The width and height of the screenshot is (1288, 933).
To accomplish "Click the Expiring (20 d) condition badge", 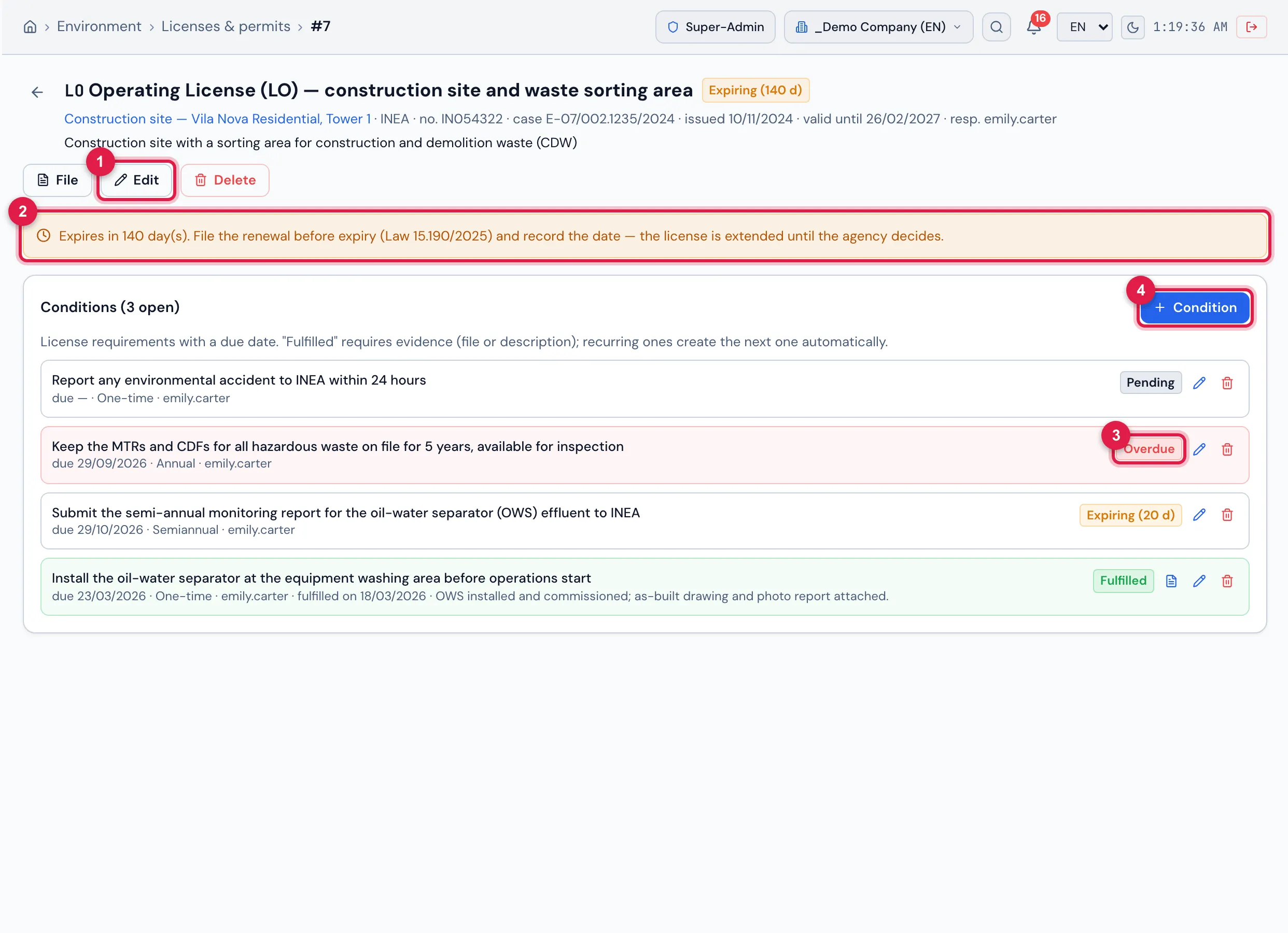I will 1130,515.
